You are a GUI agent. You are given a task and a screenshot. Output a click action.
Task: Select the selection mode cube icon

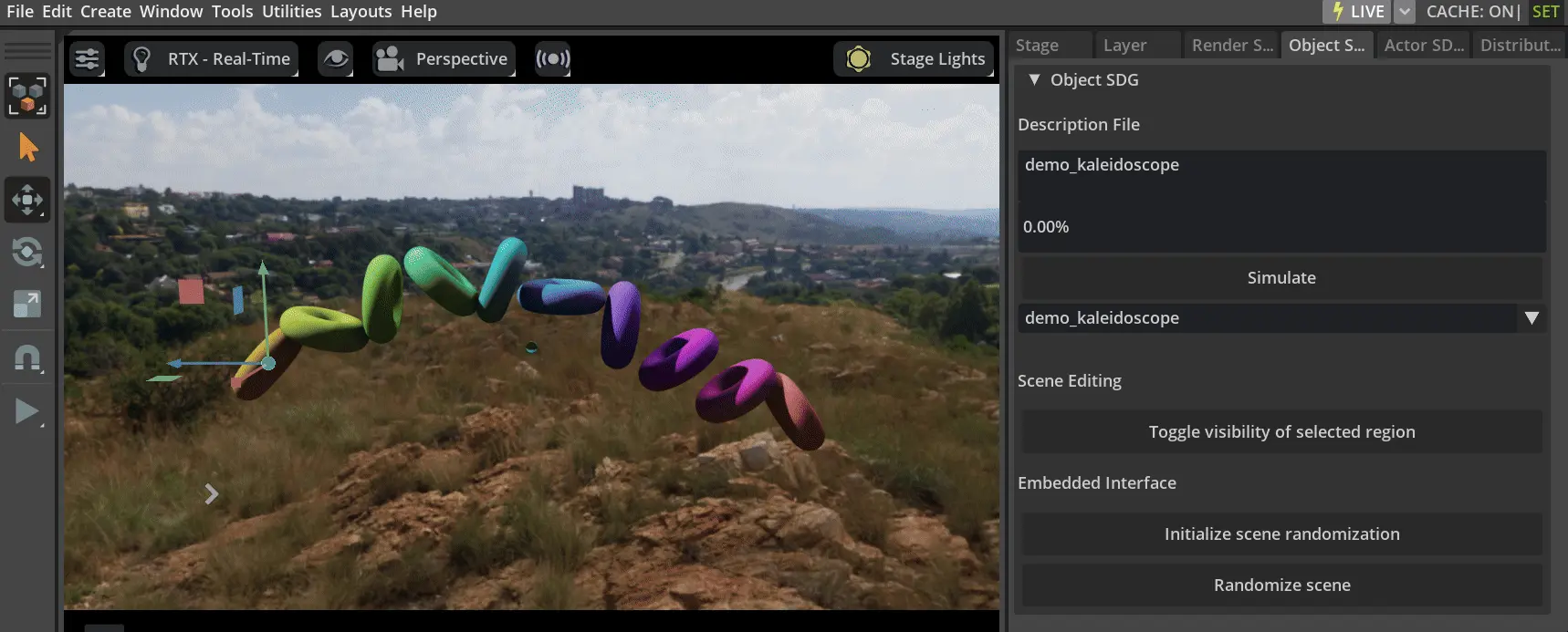coord(27,96)
